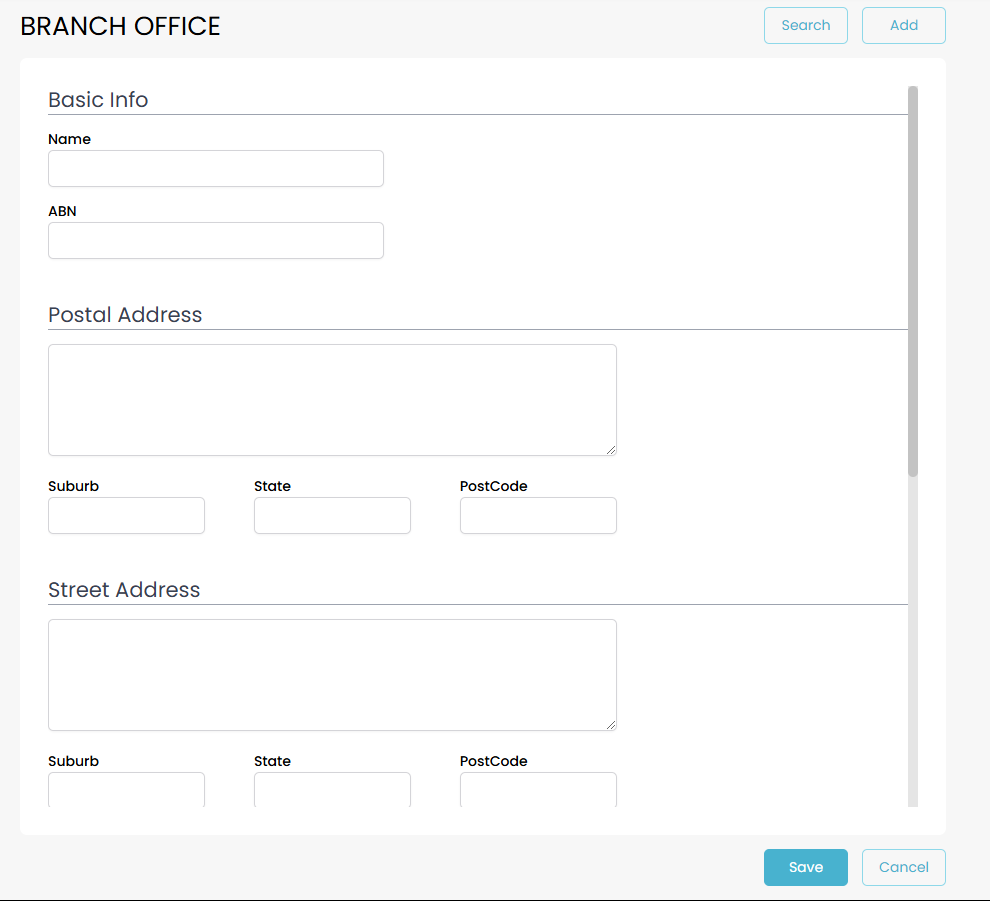Click the Search button
990x901 pixels.
point(805,26)
